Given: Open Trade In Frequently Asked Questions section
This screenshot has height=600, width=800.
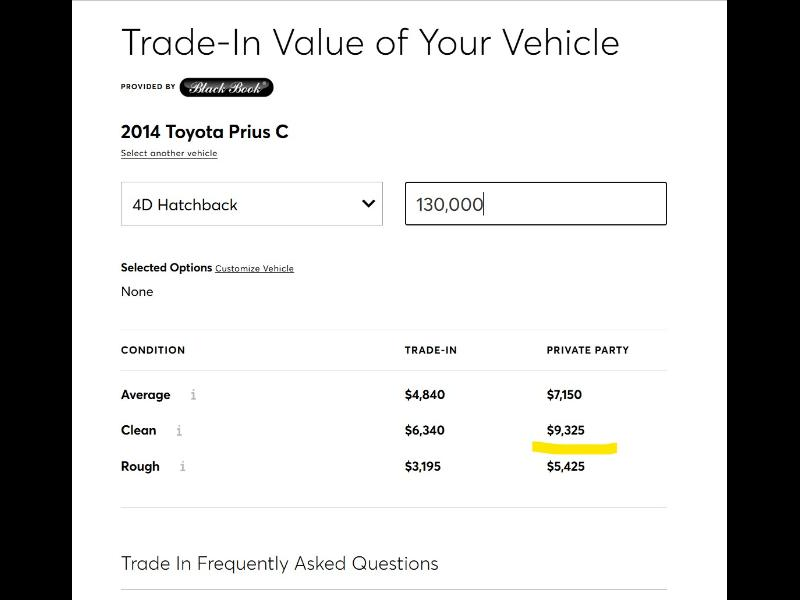Looking at the screenshot, I should pyautogui.click(x=279, y=563).
